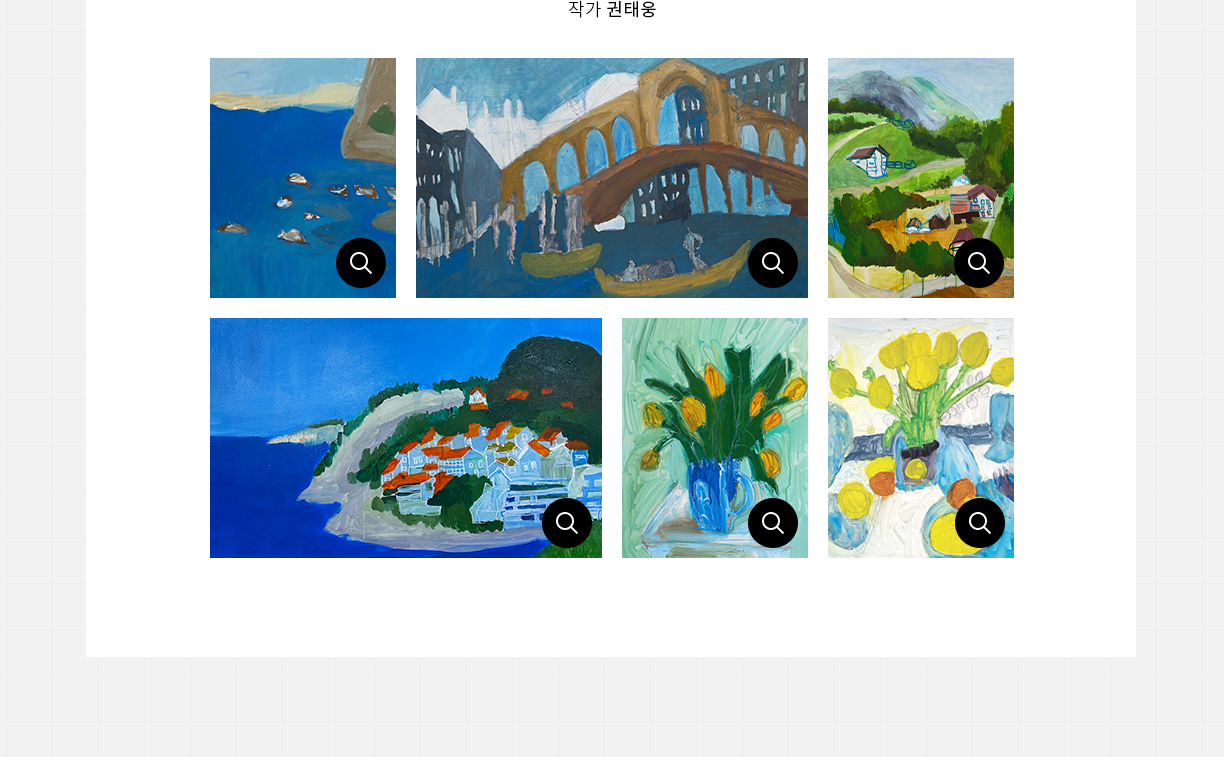
Task: Click the orange-roofed houses in the coastal painting
Action: coord(470,460)
